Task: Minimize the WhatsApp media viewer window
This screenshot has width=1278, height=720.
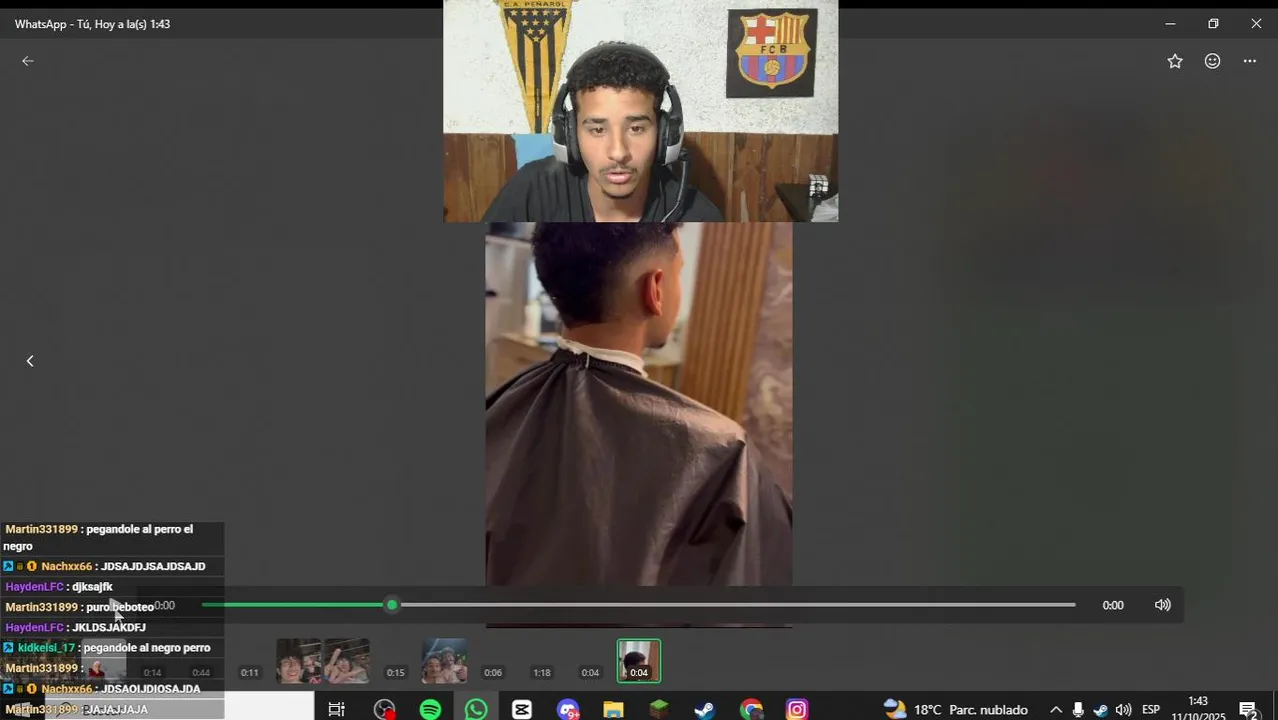Action: [1170, 24]
